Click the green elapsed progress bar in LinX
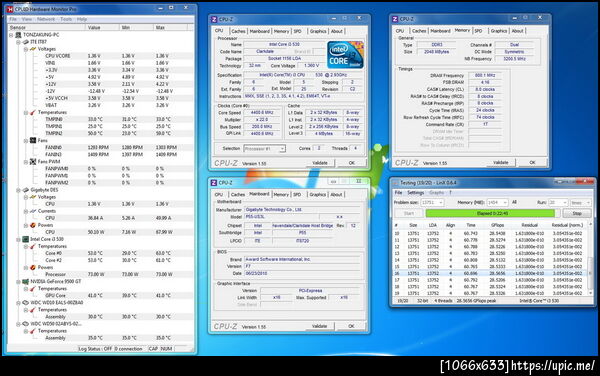 (491, 213)
